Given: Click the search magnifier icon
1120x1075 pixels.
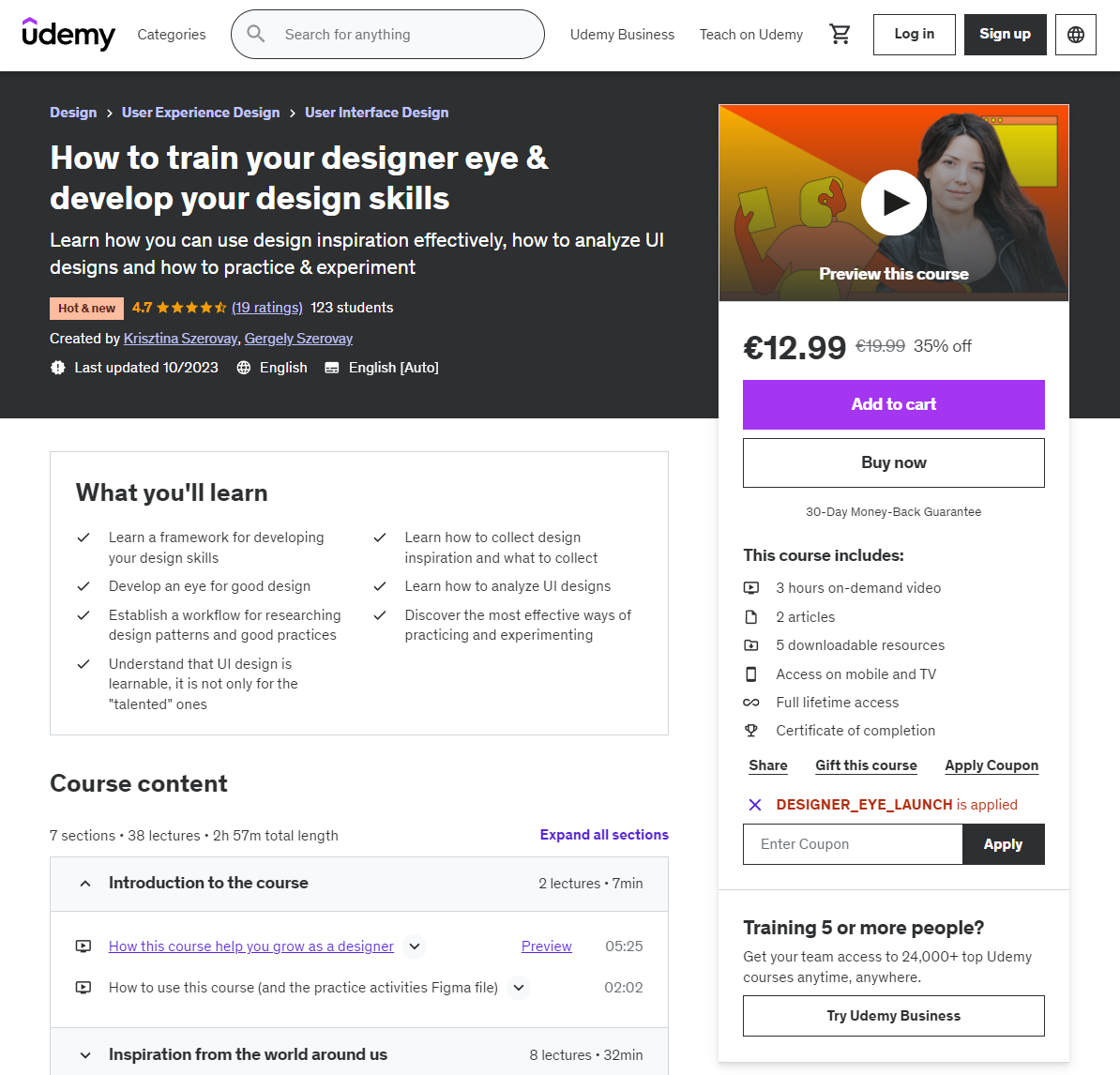Looking at the screenshot, I should coord(256,34).
